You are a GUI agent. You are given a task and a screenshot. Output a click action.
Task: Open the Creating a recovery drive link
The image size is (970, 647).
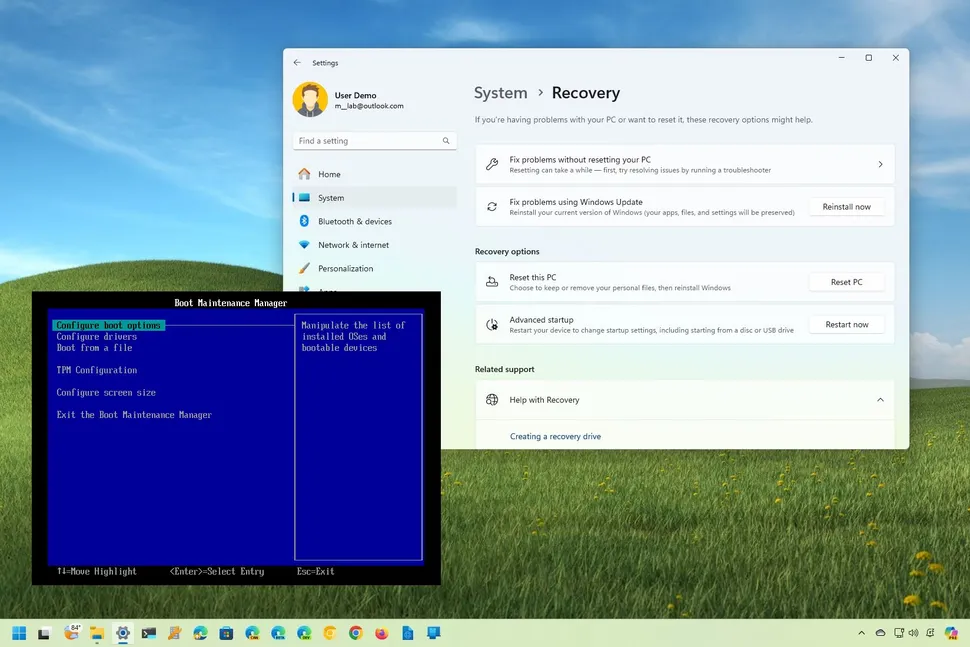click(556, 436)
